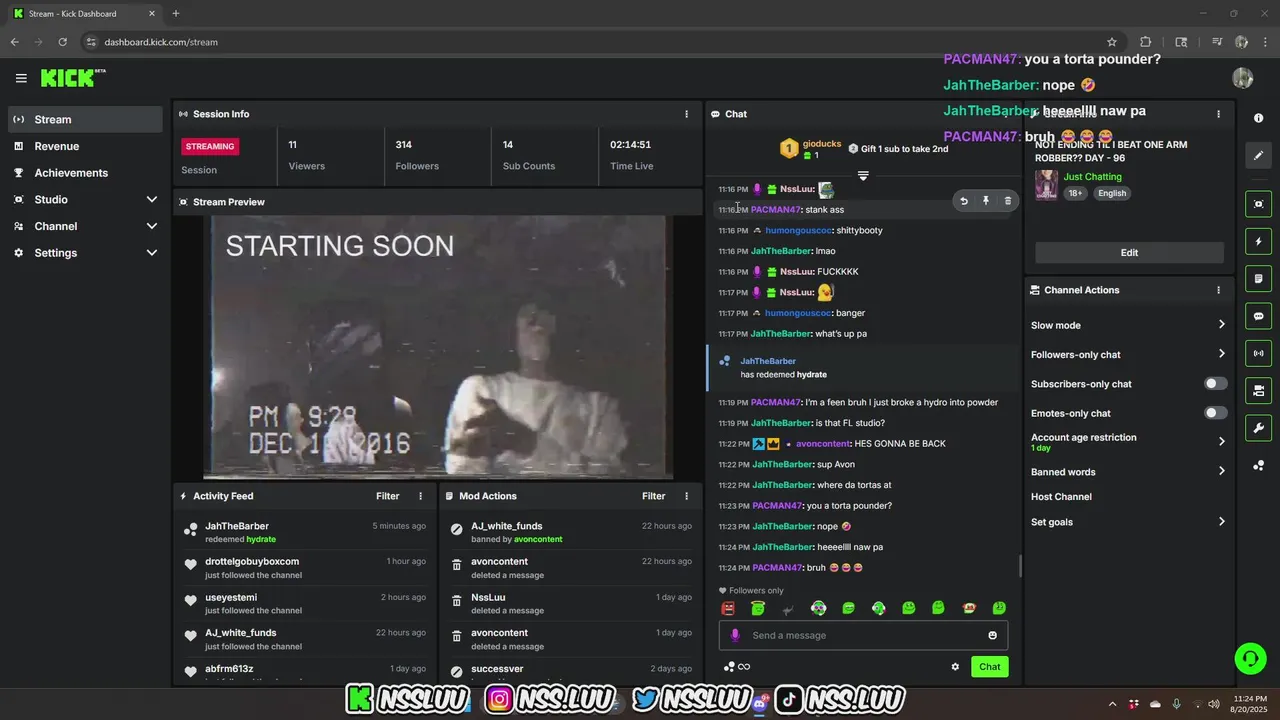Click the channel points balance below message box
The height and width of the screenshot is (720, 1280).
point(737,667)
